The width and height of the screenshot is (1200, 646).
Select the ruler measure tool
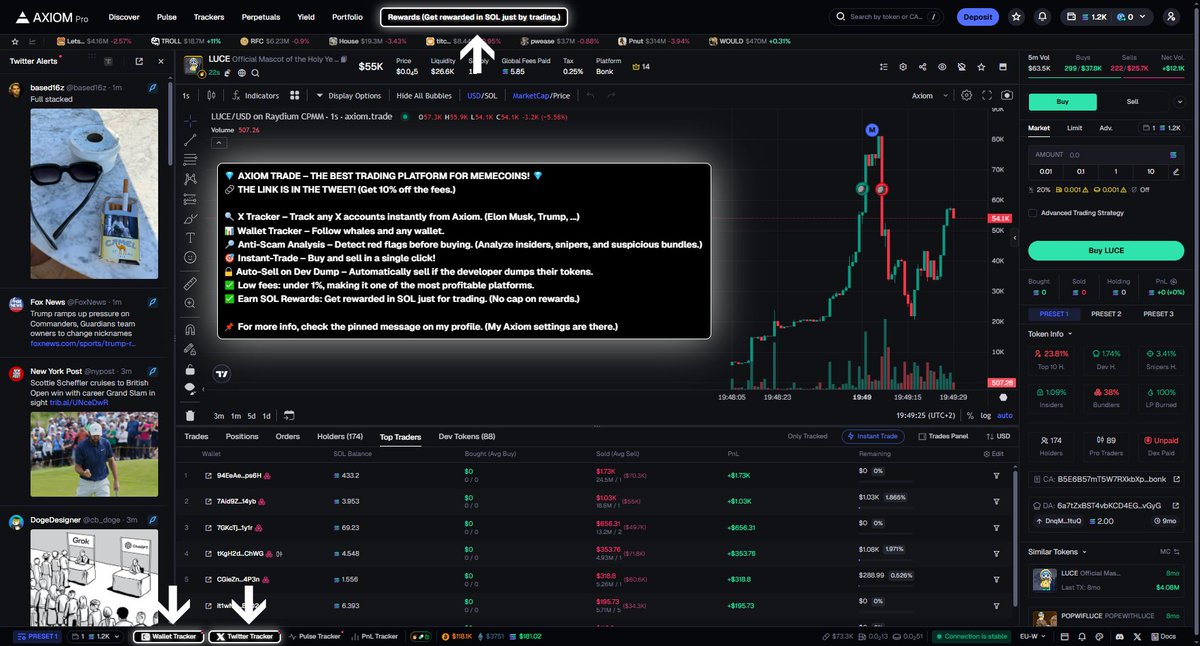(190, 284)
